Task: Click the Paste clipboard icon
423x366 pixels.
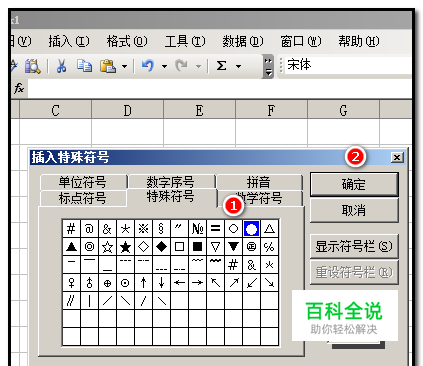Action: [108, 66]
